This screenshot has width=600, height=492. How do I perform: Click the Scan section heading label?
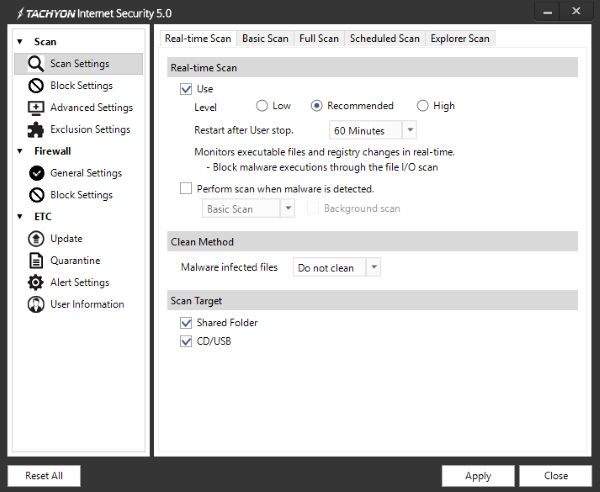point(45,42)
